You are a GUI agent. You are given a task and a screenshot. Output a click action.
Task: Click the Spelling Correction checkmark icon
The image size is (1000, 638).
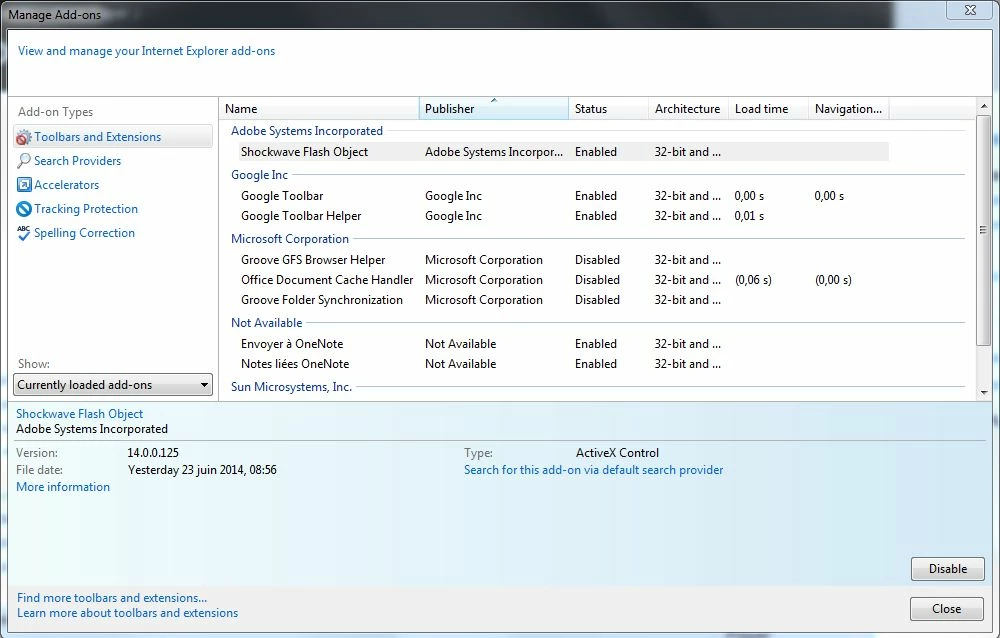click(24, 233)
